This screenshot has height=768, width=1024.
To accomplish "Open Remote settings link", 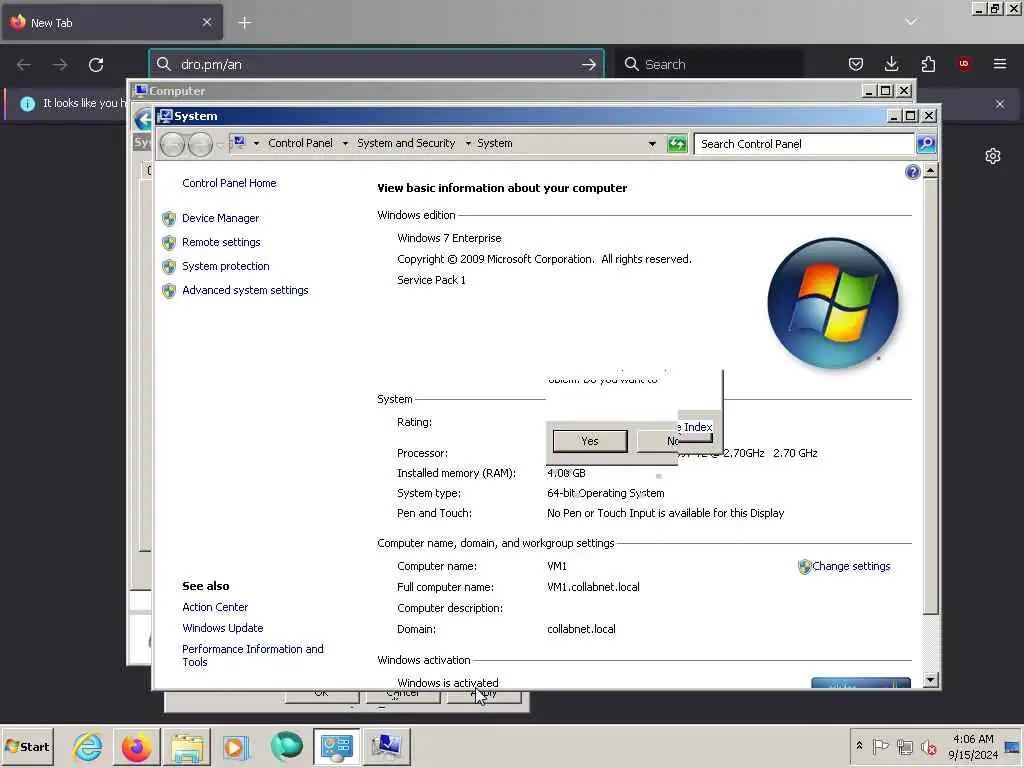I will (221, 242).
